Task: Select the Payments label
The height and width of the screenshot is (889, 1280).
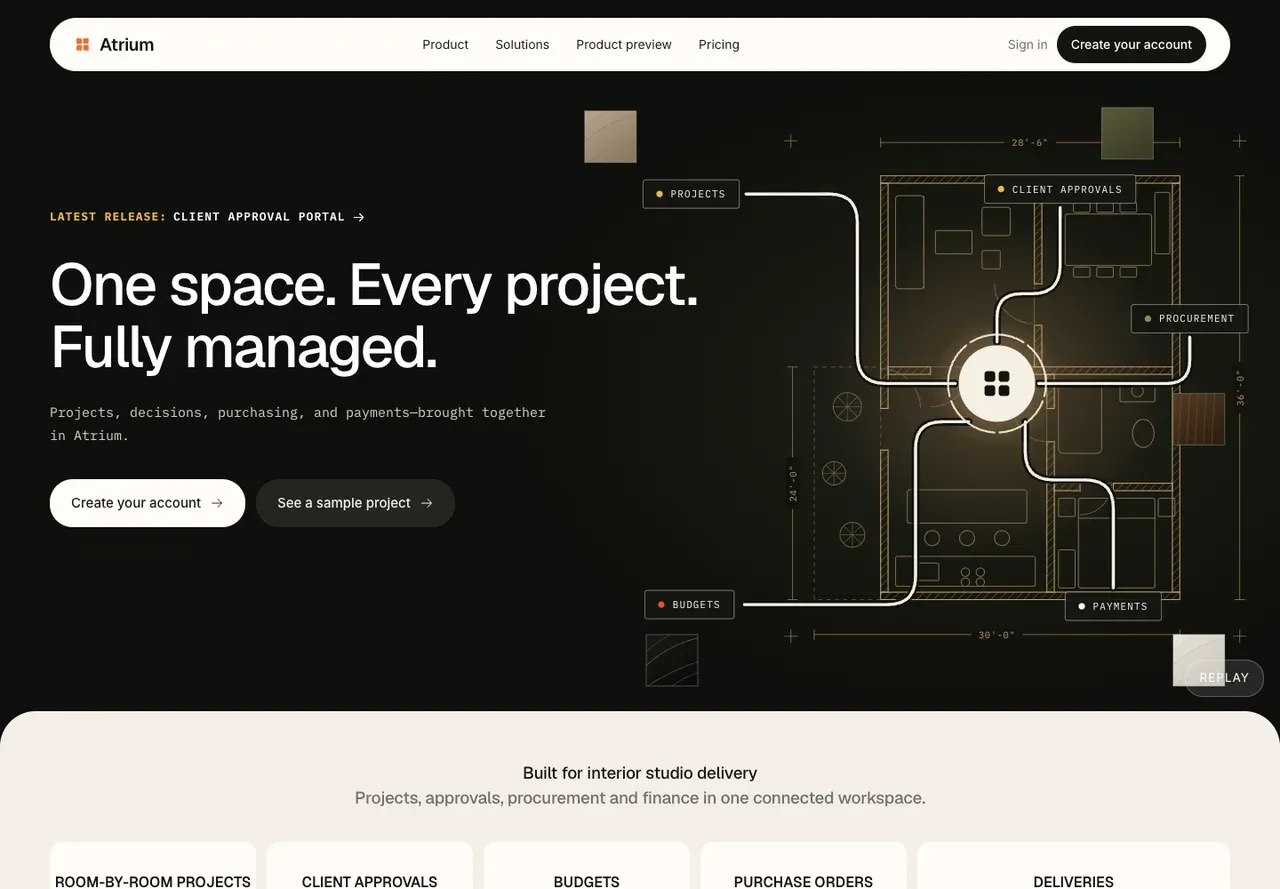Action: (1113, 606)
